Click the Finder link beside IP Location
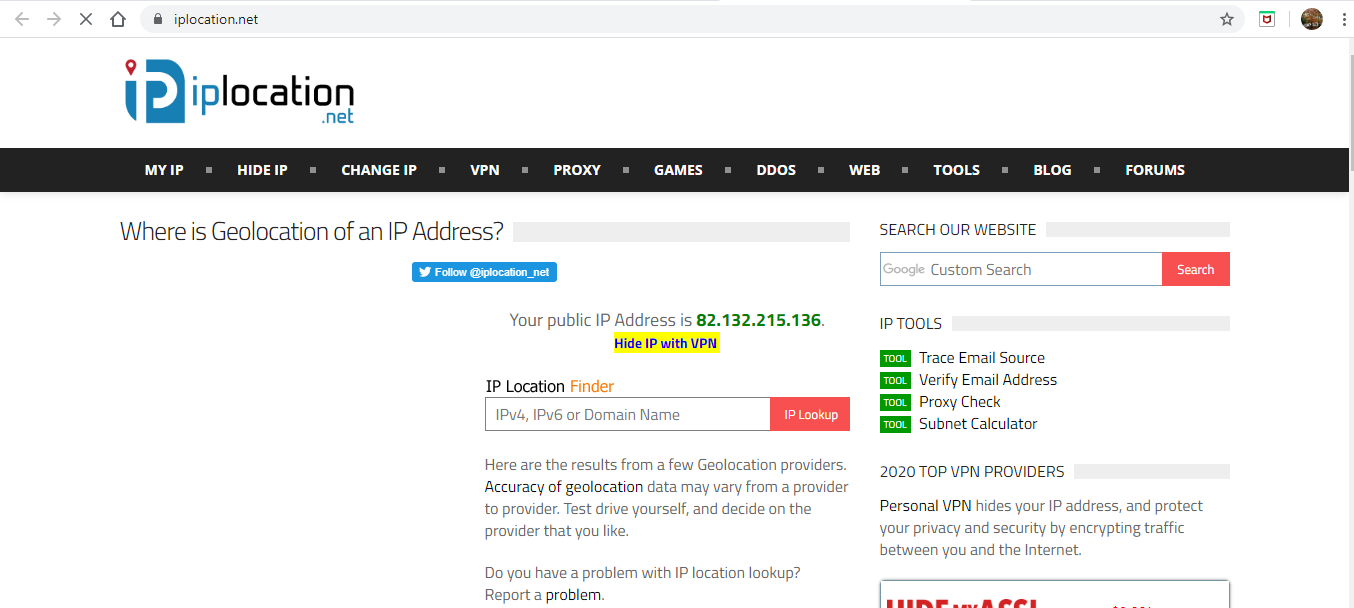Viewport: 1354px width, 608px height. point(592,386)
